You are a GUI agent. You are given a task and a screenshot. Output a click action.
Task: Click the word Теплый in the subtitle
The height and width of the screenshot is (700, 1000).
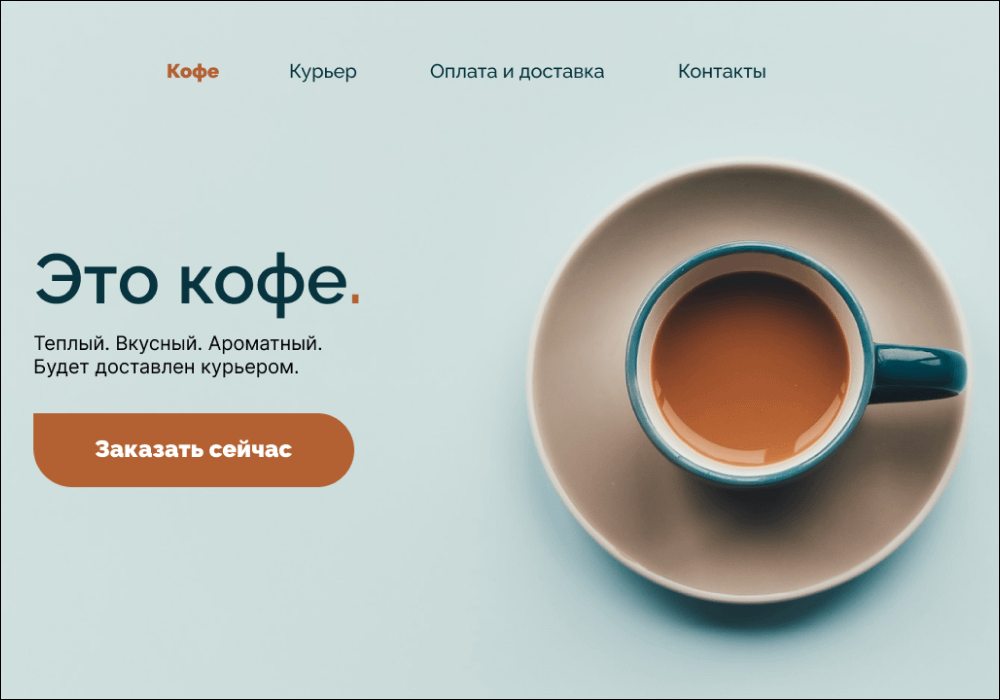click(x=71, y=343)
